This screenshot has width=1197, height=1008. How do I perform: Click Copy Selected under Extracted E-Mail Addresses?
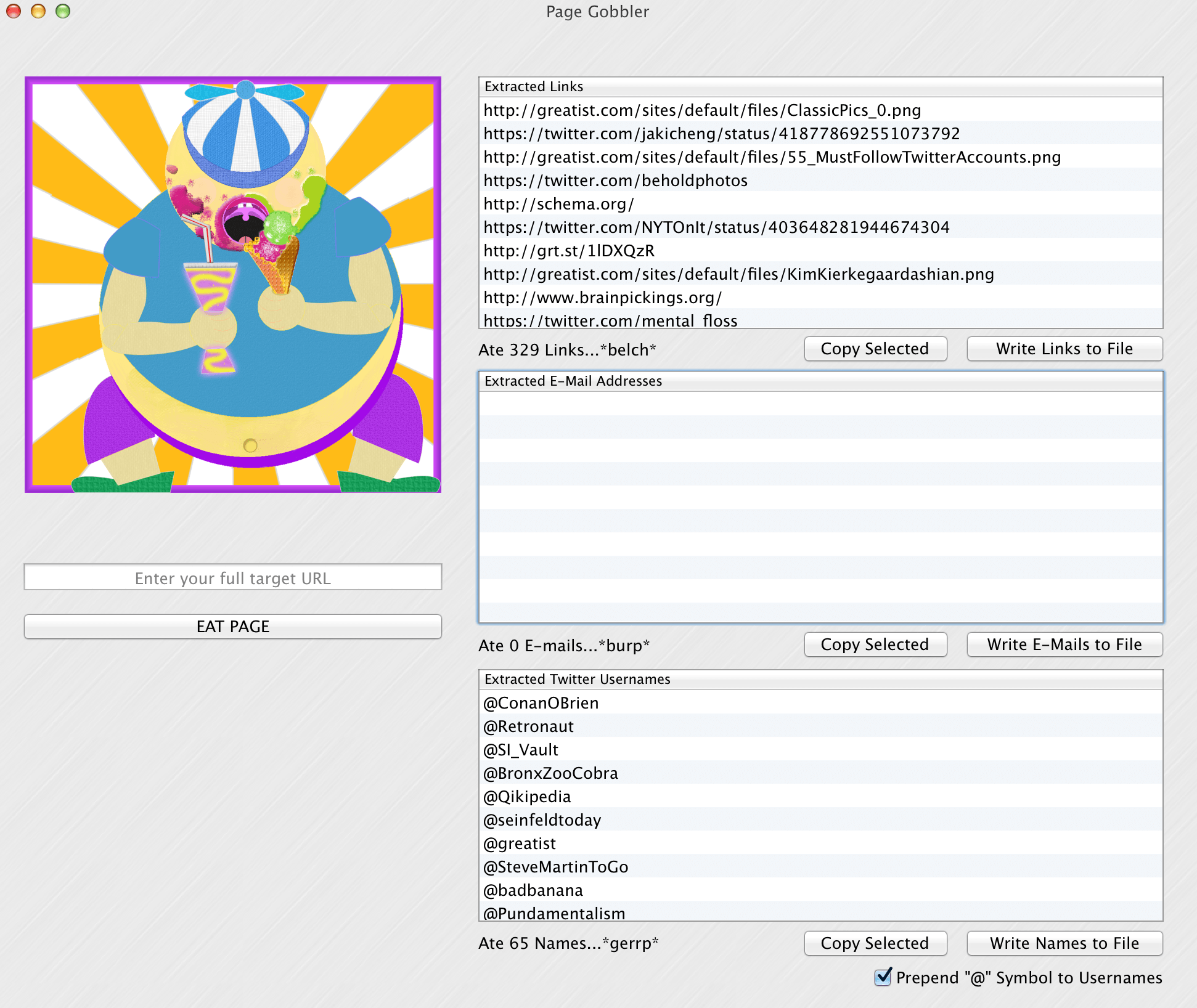tap(875, 644)
